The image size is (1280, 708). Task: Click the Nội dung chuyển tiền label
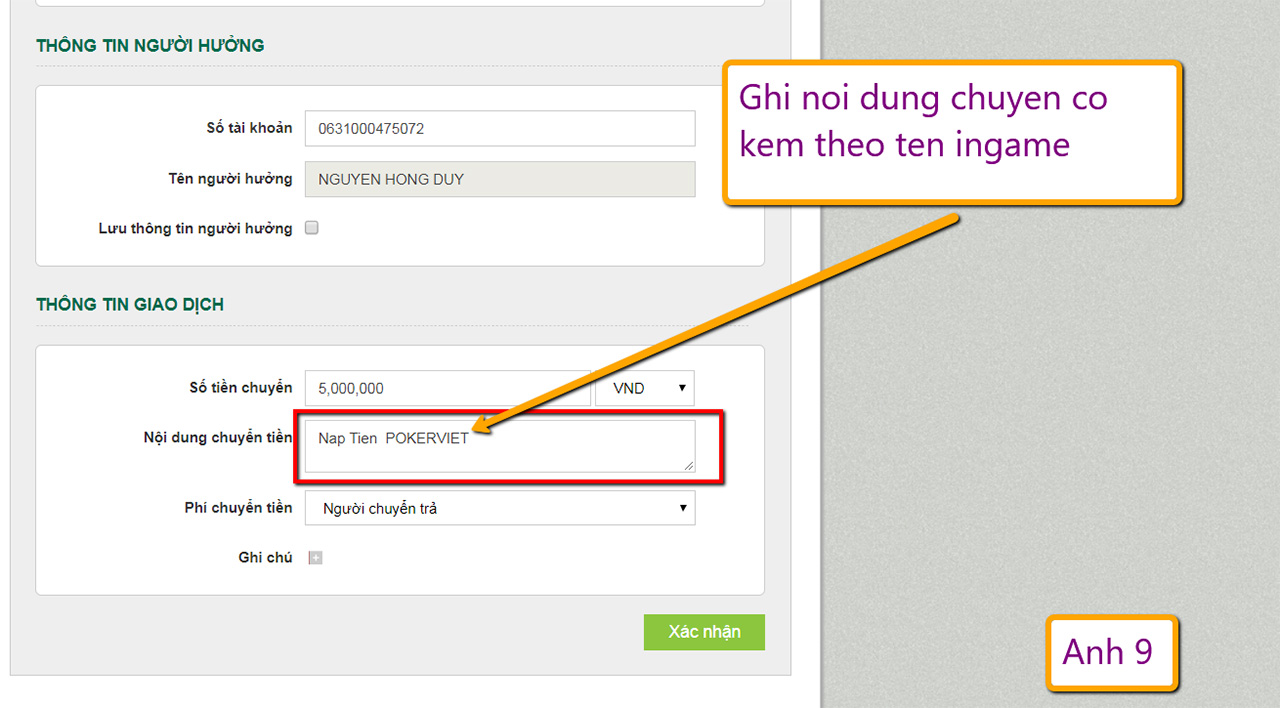218,438
